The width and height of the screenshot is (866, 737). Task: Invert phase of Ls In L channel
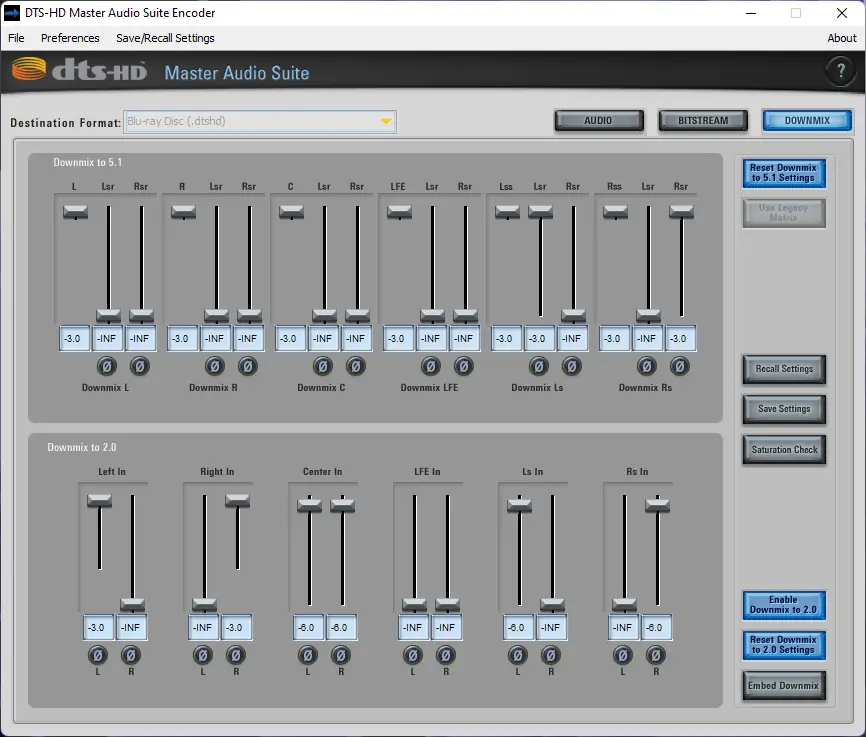518,655
